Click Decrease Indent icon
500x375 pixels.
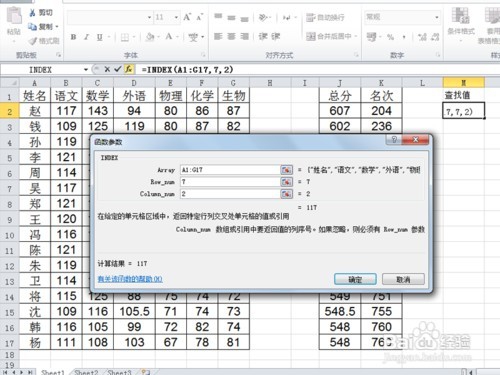click(263, 36)
